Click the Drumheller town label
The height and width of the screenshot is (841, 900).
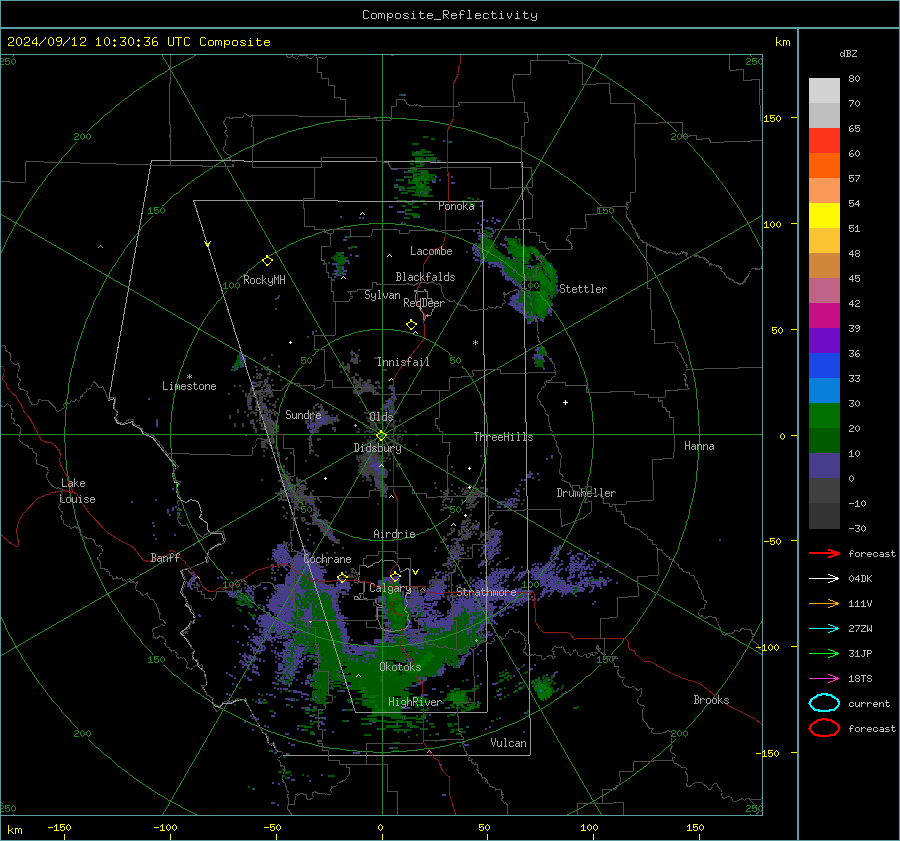[586, 493]
